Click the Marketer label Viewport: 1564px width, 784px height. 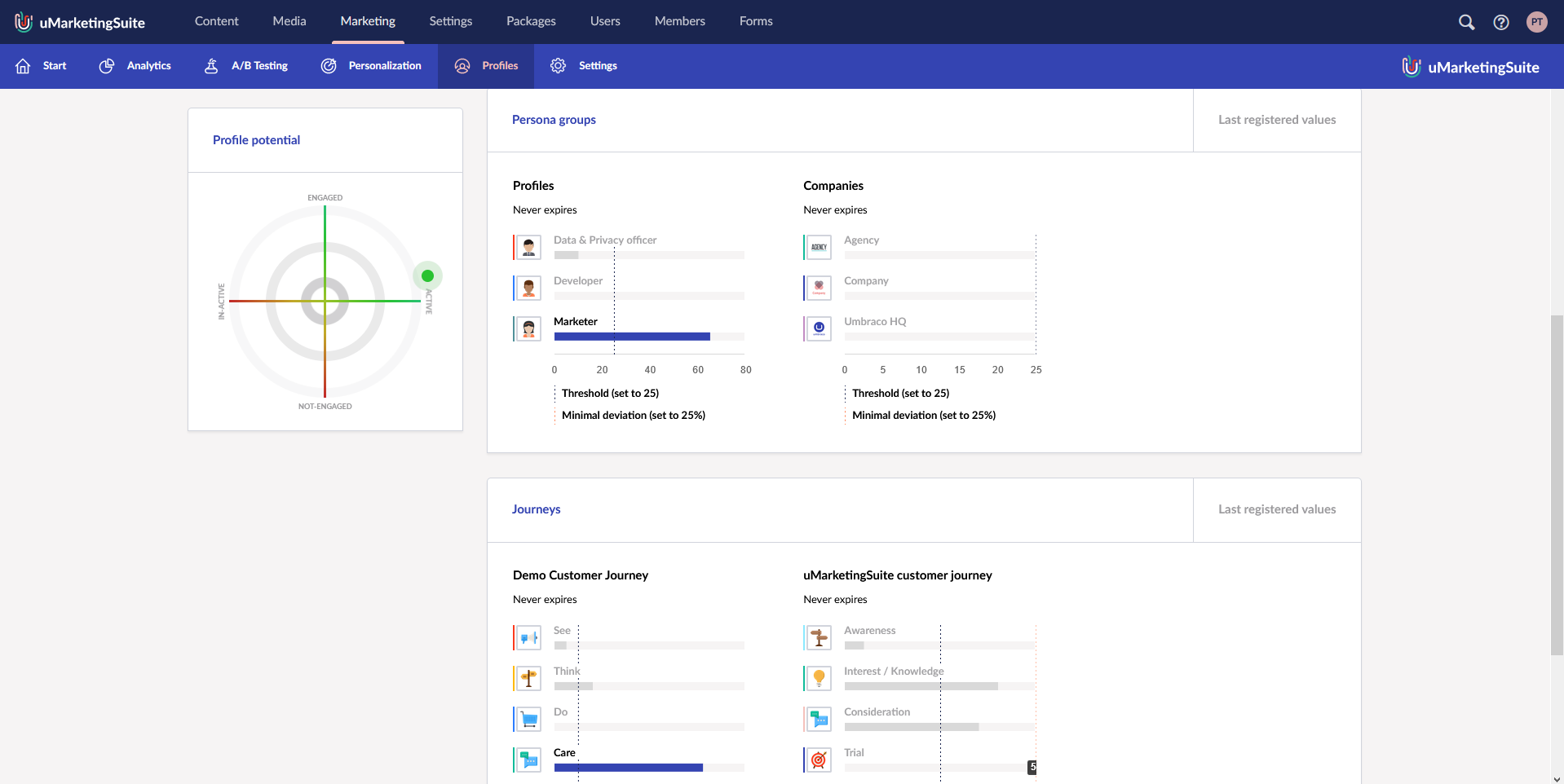coord(576,322)
